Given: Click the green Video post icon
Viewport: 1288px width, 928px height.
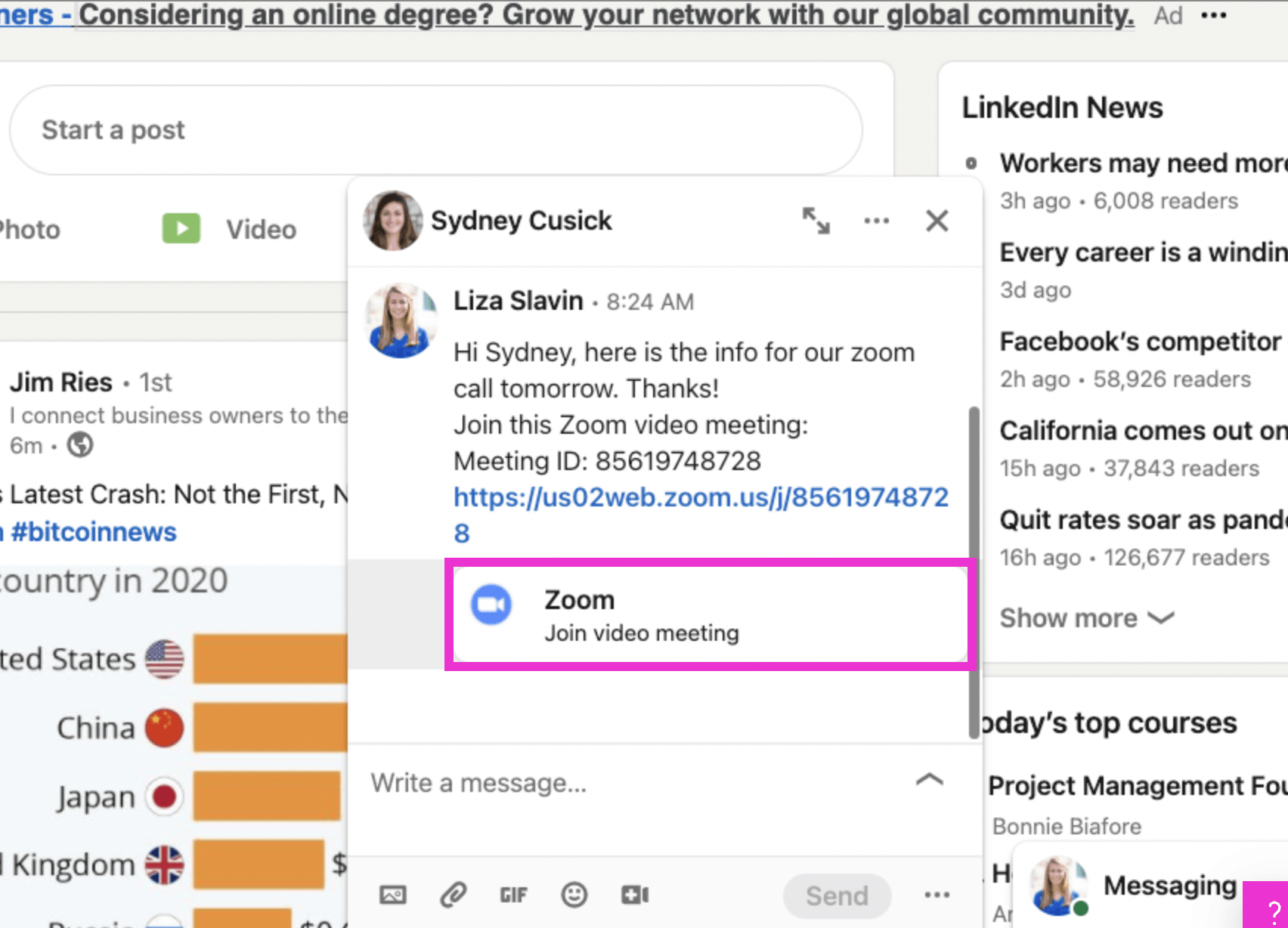Looking at the screenshot, I should [x=181, y=228].
